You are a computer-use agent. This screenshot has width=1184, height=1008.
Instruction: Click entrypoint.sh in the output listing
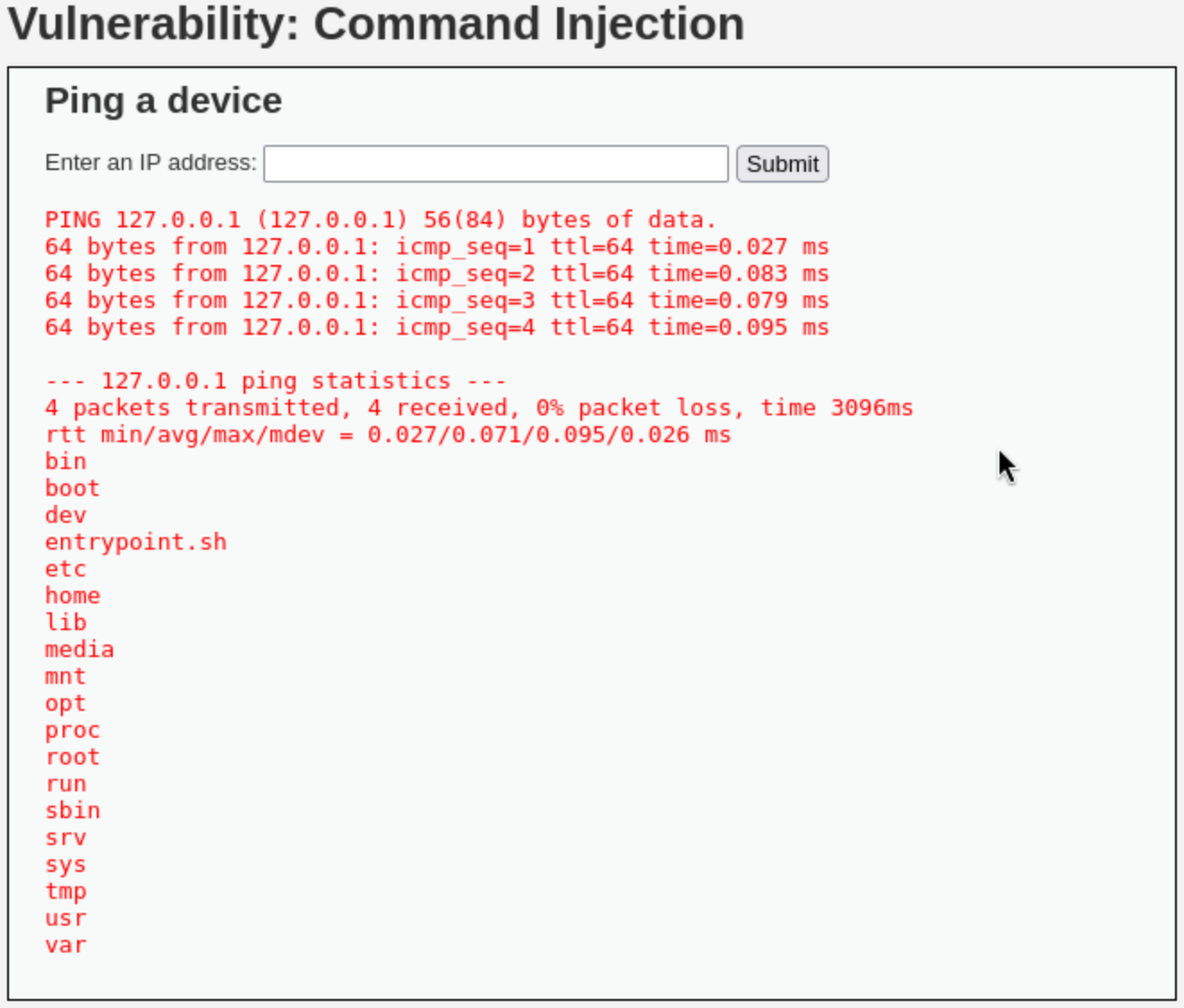click(x=135, y=542)
